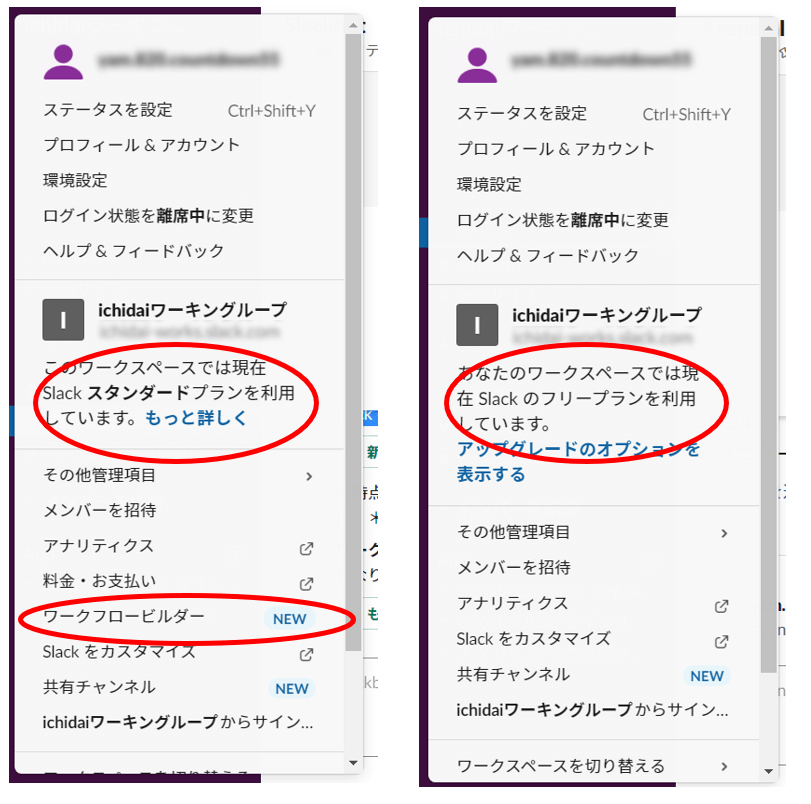Click the purple user avatar in left menu
Viewport: 811px width, 804px height.
point(63,62)
